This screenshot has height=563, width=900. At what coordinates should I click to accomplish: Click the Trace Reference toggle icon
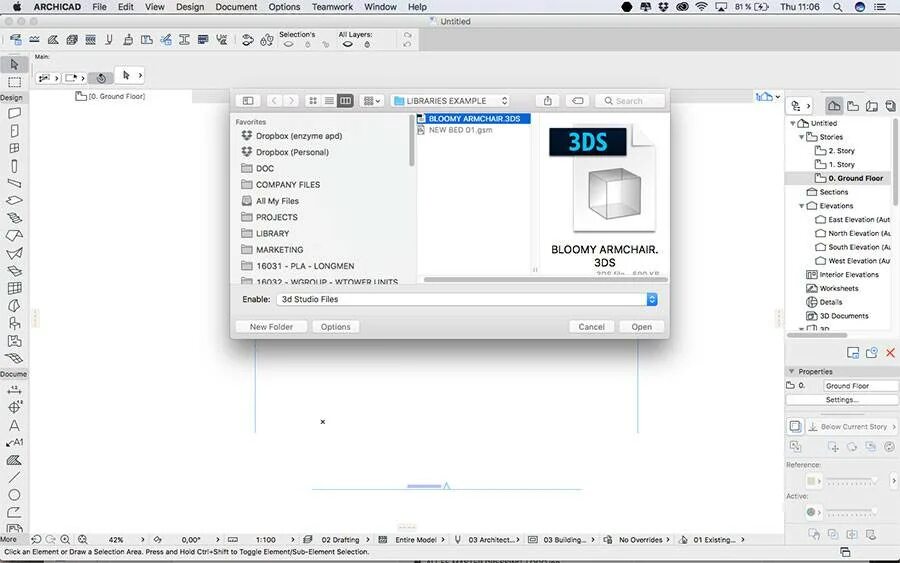795,426
